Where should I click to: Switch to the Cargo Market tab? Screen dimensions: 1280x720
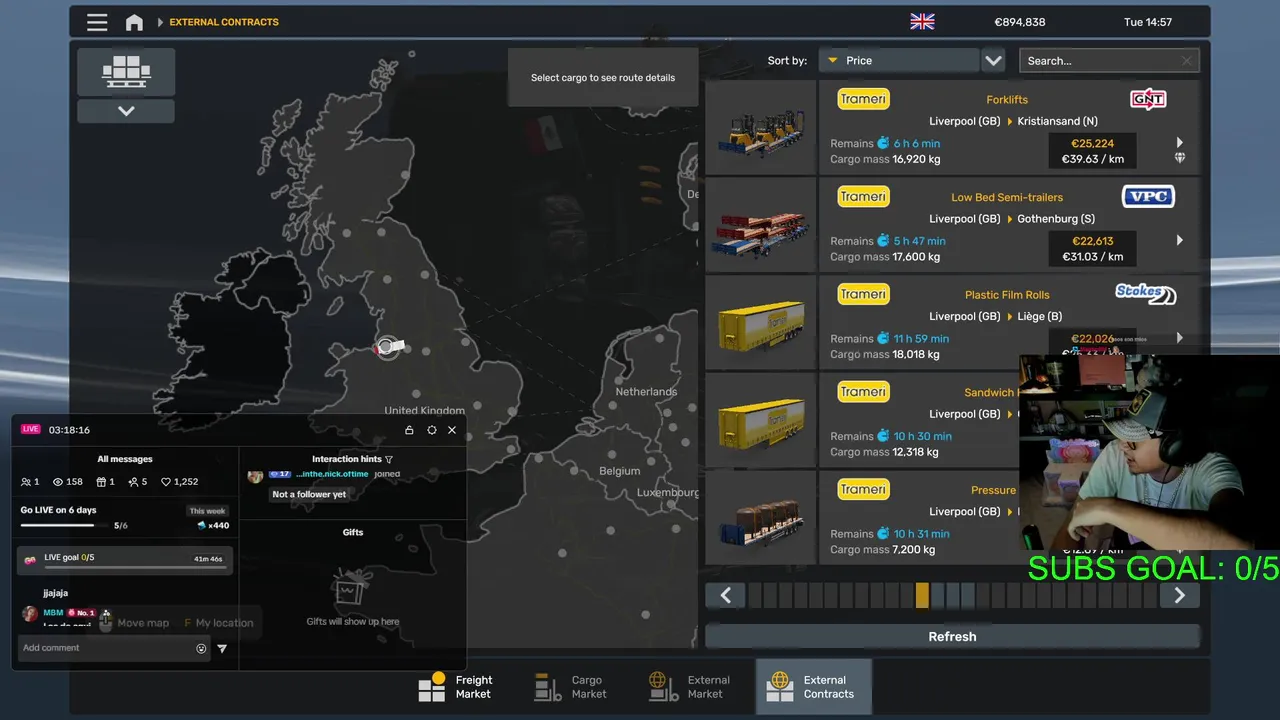[571, 687]
